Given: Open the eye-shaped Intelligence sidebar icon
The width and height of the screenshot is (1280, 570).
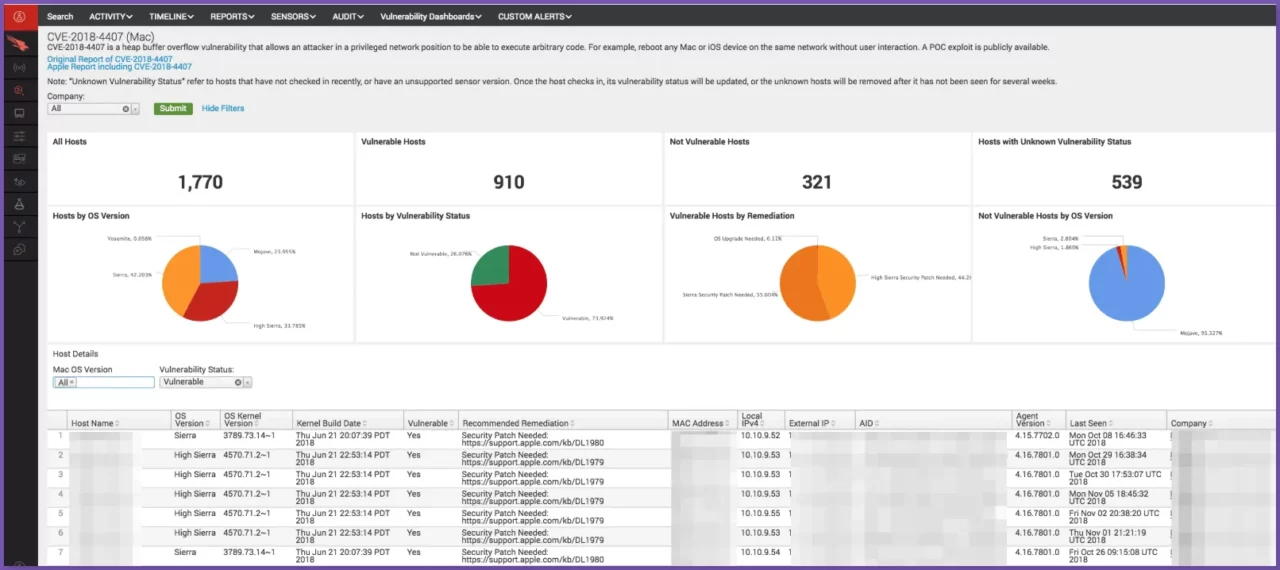Looking at the screenshot, I should click(19, 182).
